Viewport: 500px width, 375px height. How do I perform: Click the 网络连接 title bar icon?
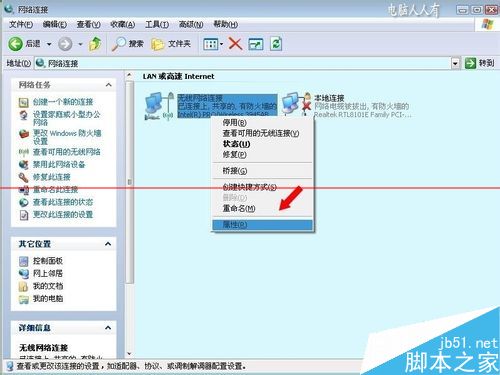click(9, 9)
